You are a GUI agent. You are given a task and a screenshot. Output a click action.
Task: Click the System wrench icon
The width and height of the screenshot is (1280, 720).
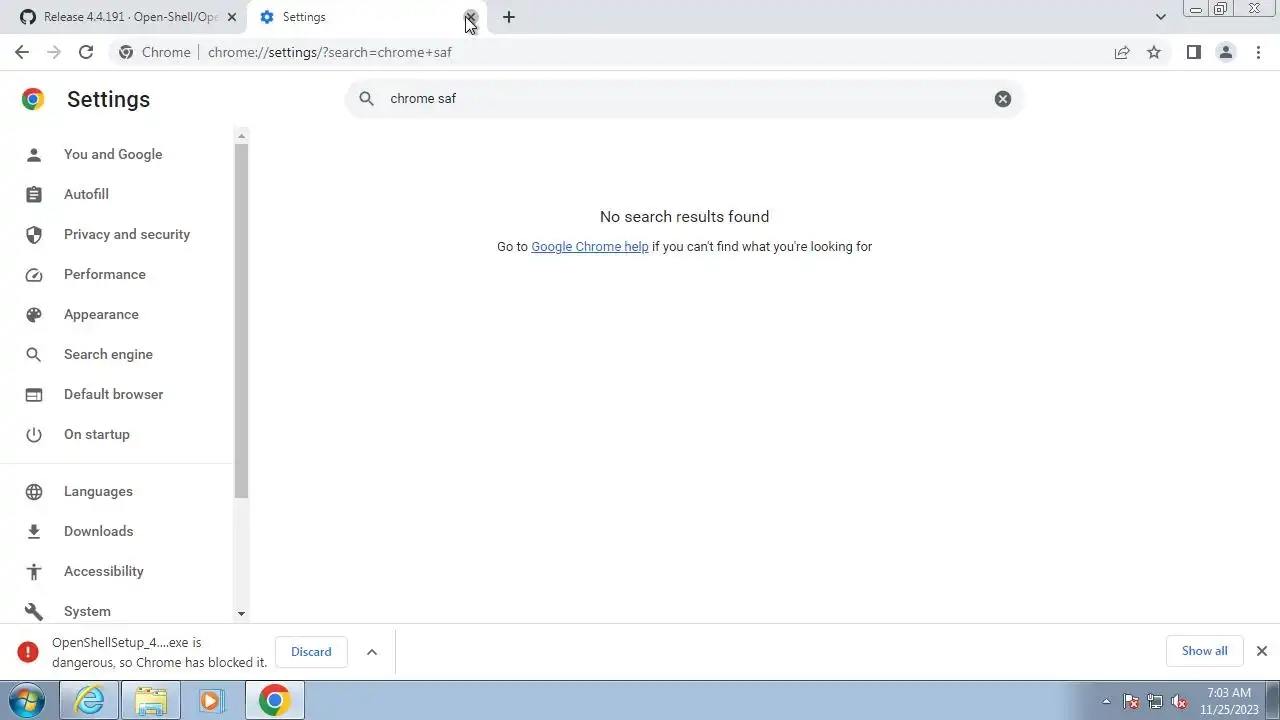coord(34,611)
